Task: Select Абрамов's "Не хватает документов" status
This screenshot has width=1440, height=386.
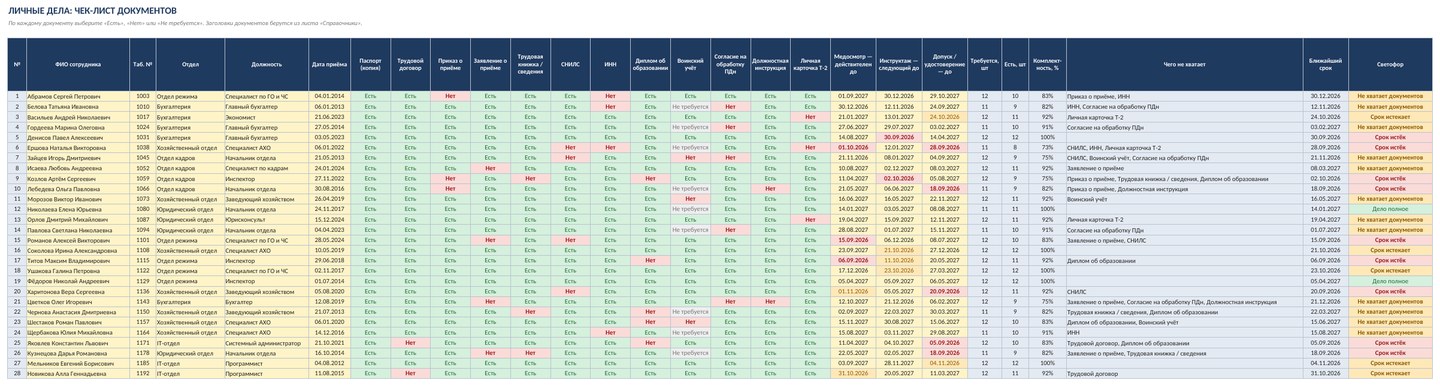Action: click(1390, 95)
